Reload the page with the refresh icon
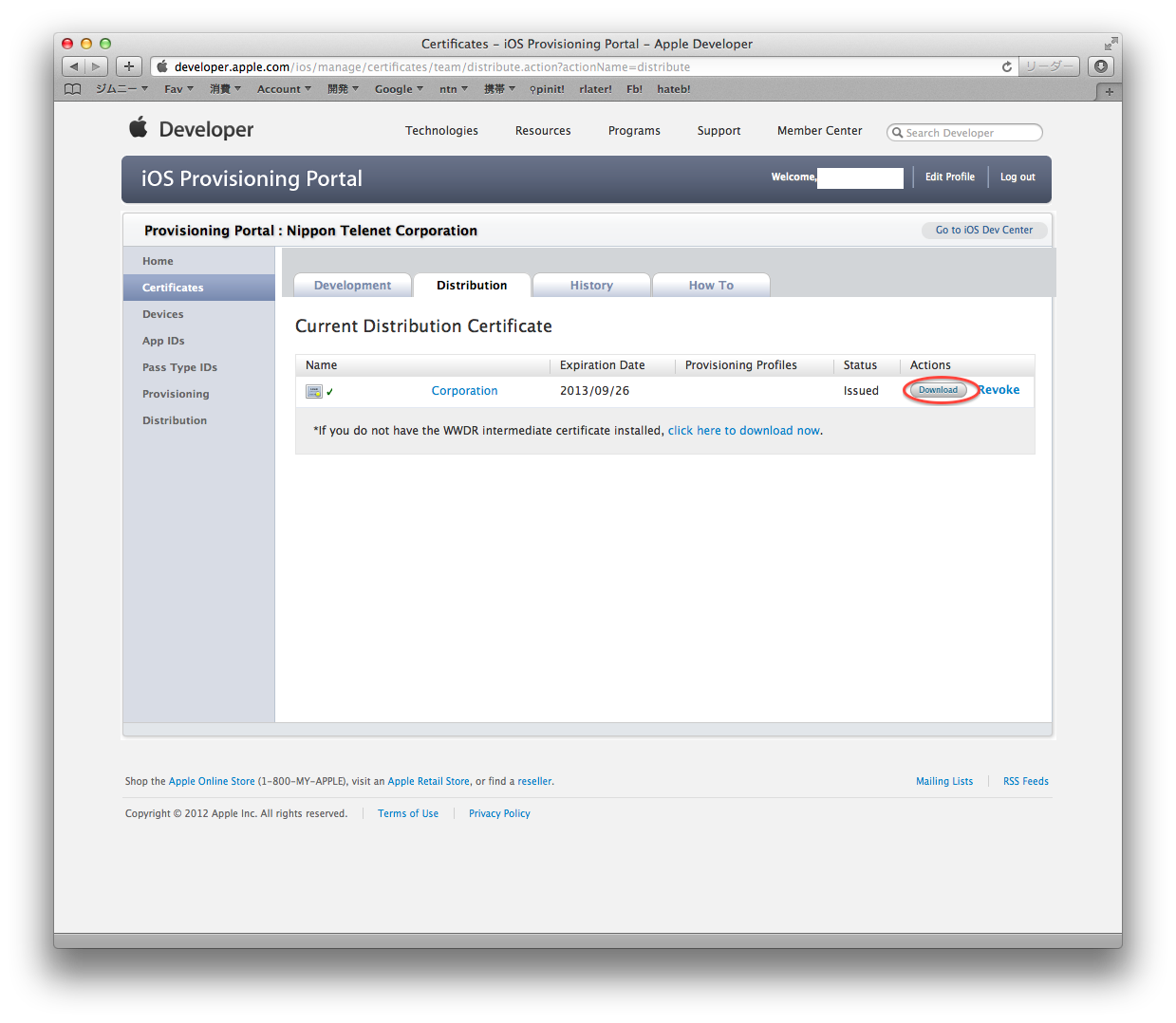1176x1023 pixels. tap(1007, 66)
